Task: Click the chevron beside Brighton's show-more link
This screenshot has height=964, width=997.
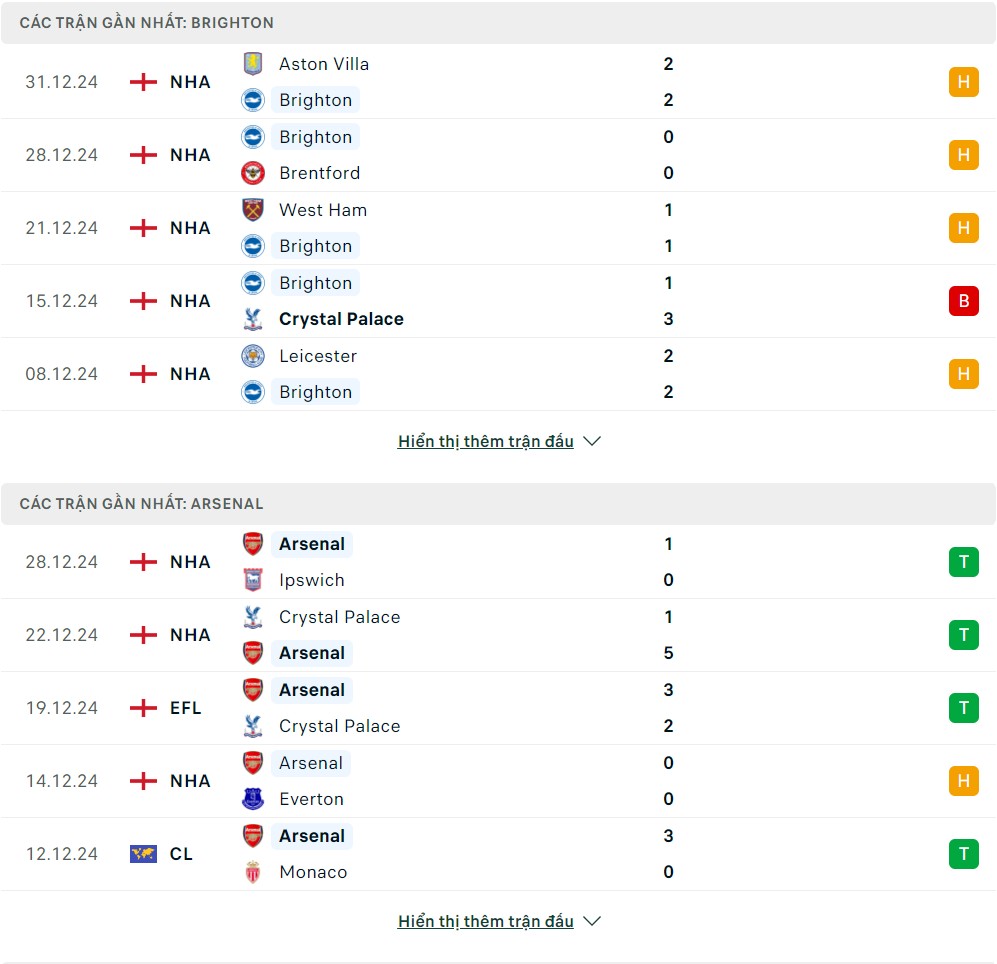Action: (x=592, y=441)
